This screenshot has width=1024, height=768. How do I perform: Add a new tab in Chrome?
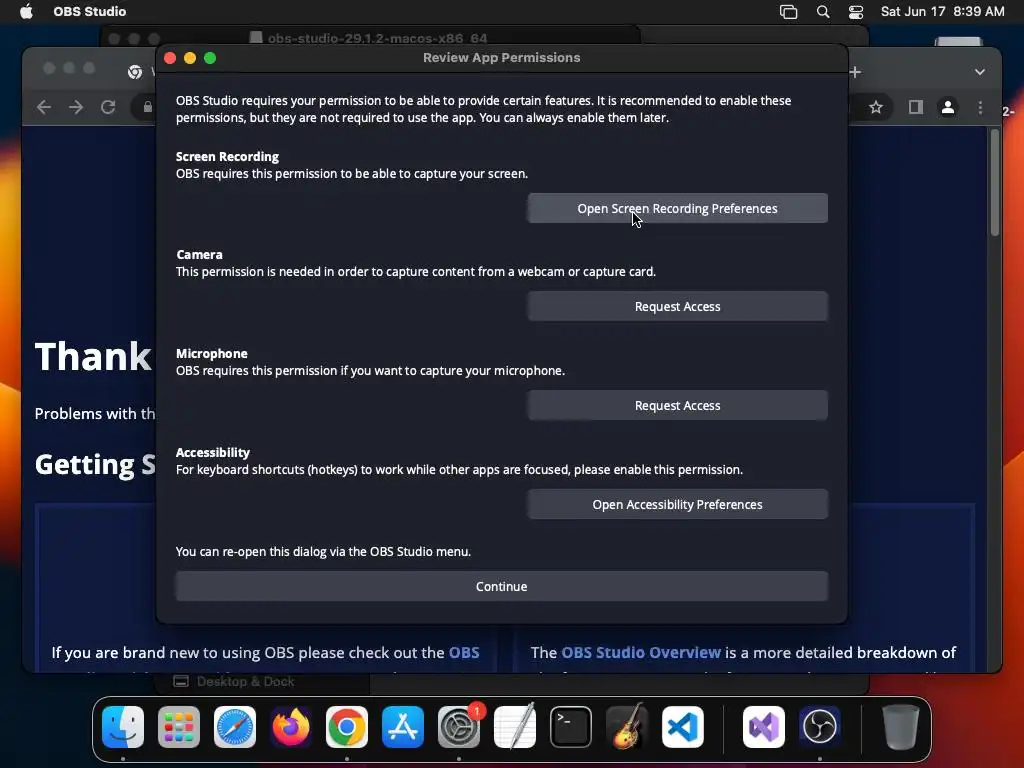[x=856, y=72]
